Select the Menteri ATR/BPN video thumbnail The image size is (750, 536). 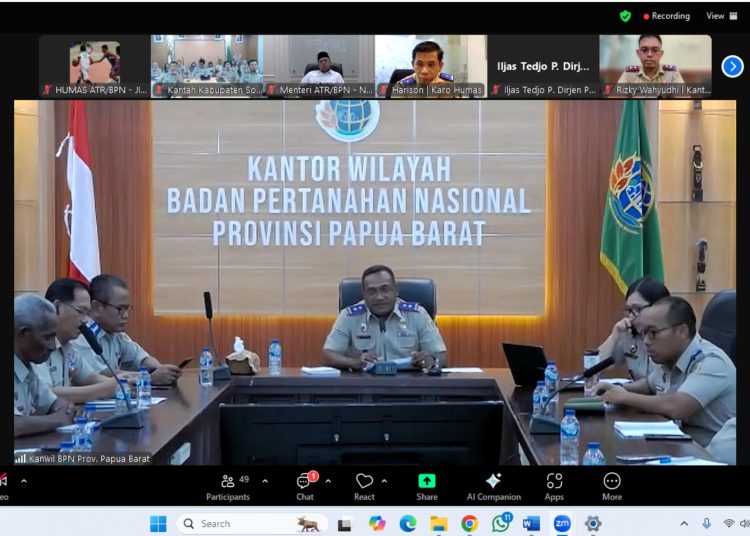(319, 66)
